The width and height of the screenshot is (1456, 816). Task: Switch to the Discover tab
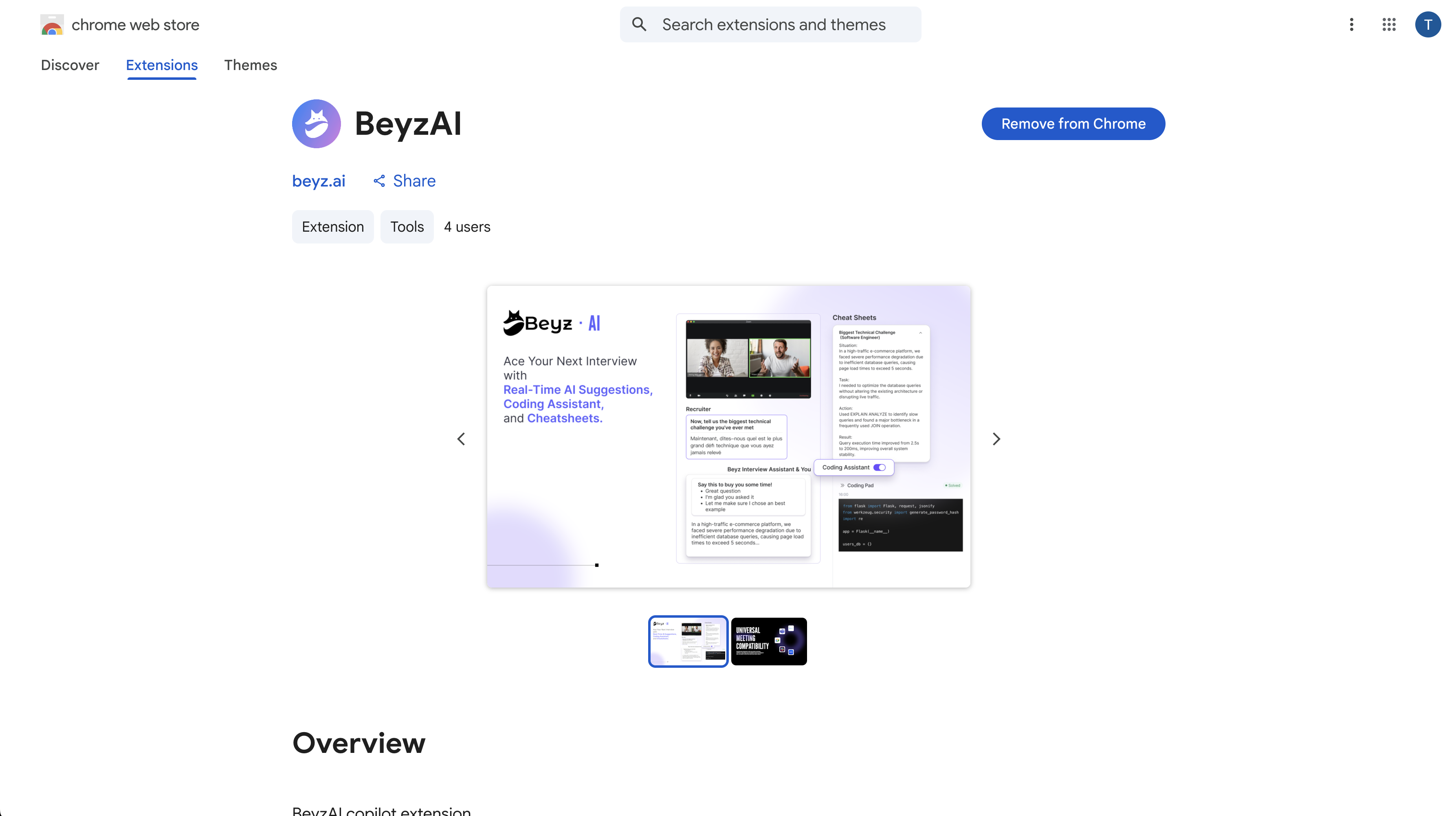70,65
